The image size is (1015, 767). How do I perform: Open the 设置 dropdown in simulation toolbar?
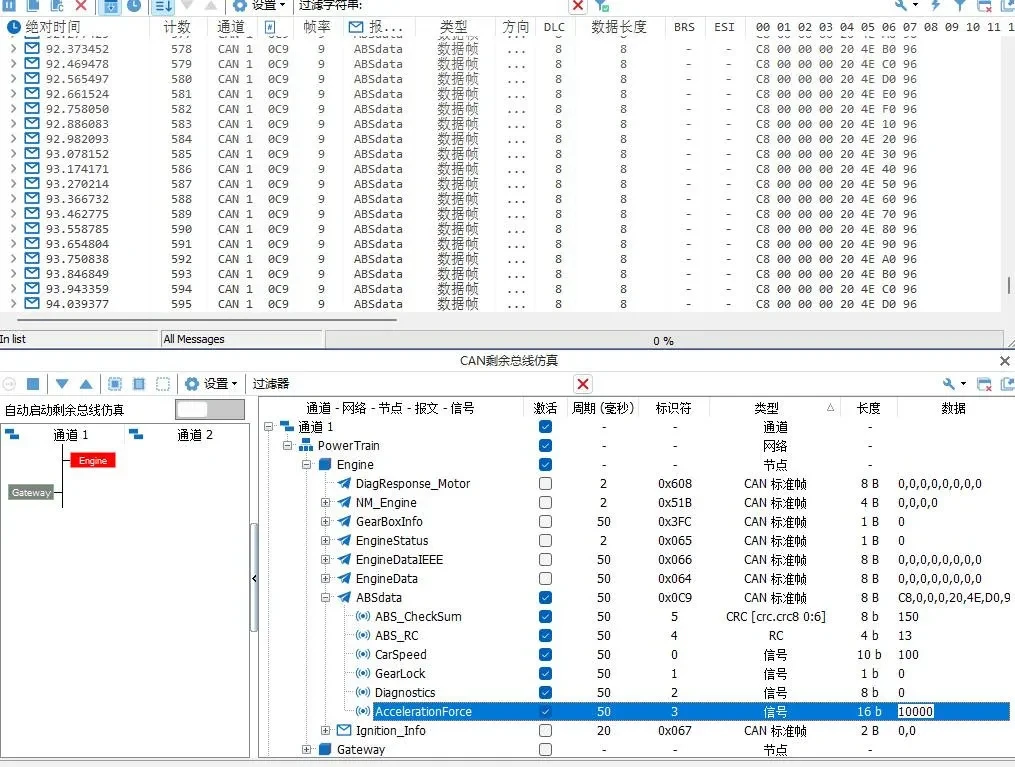tap(212, 384)
